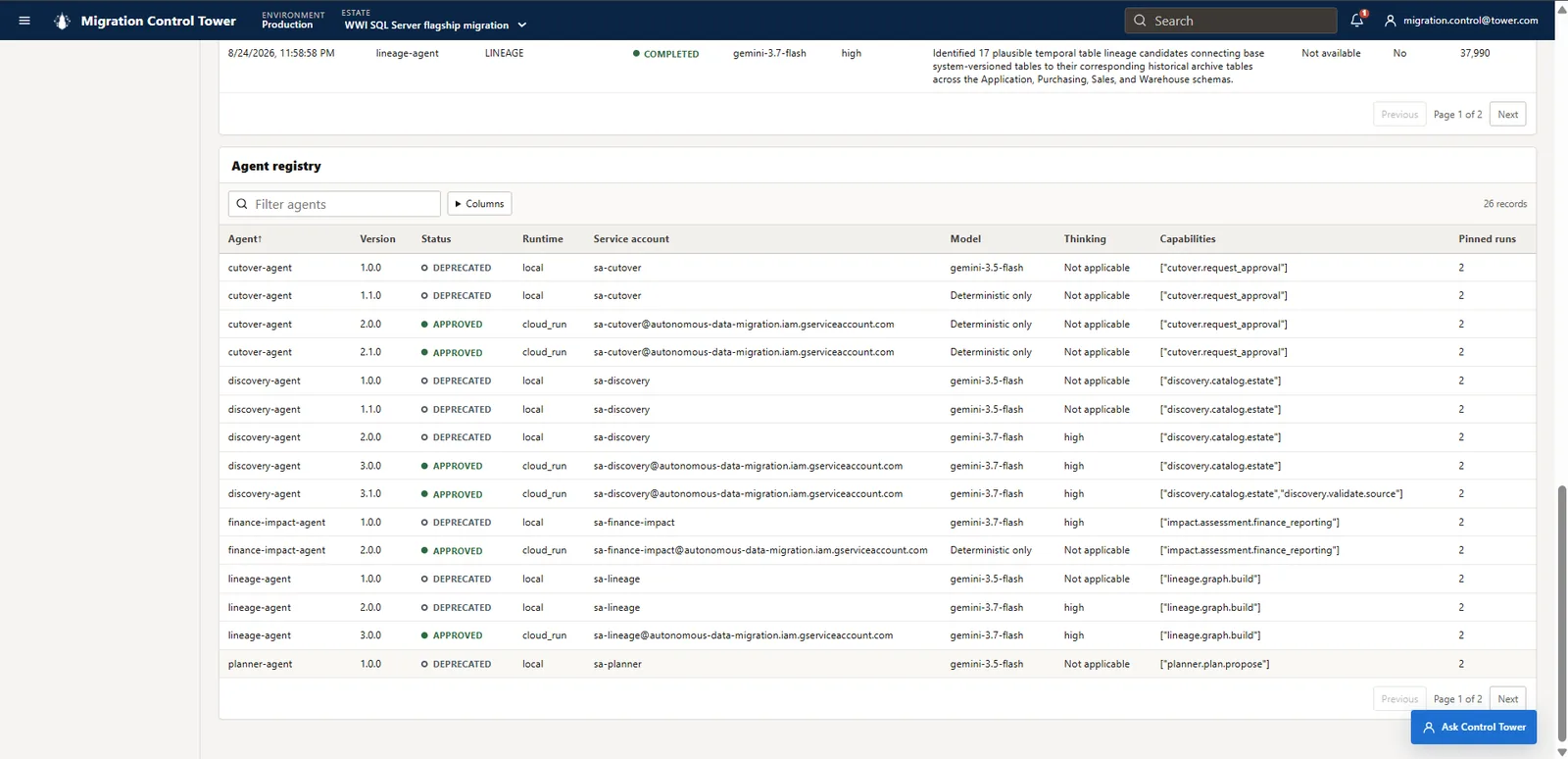Click DEPRECATED status of discovery-agent 2.0.0

click(x=457, y=437)
